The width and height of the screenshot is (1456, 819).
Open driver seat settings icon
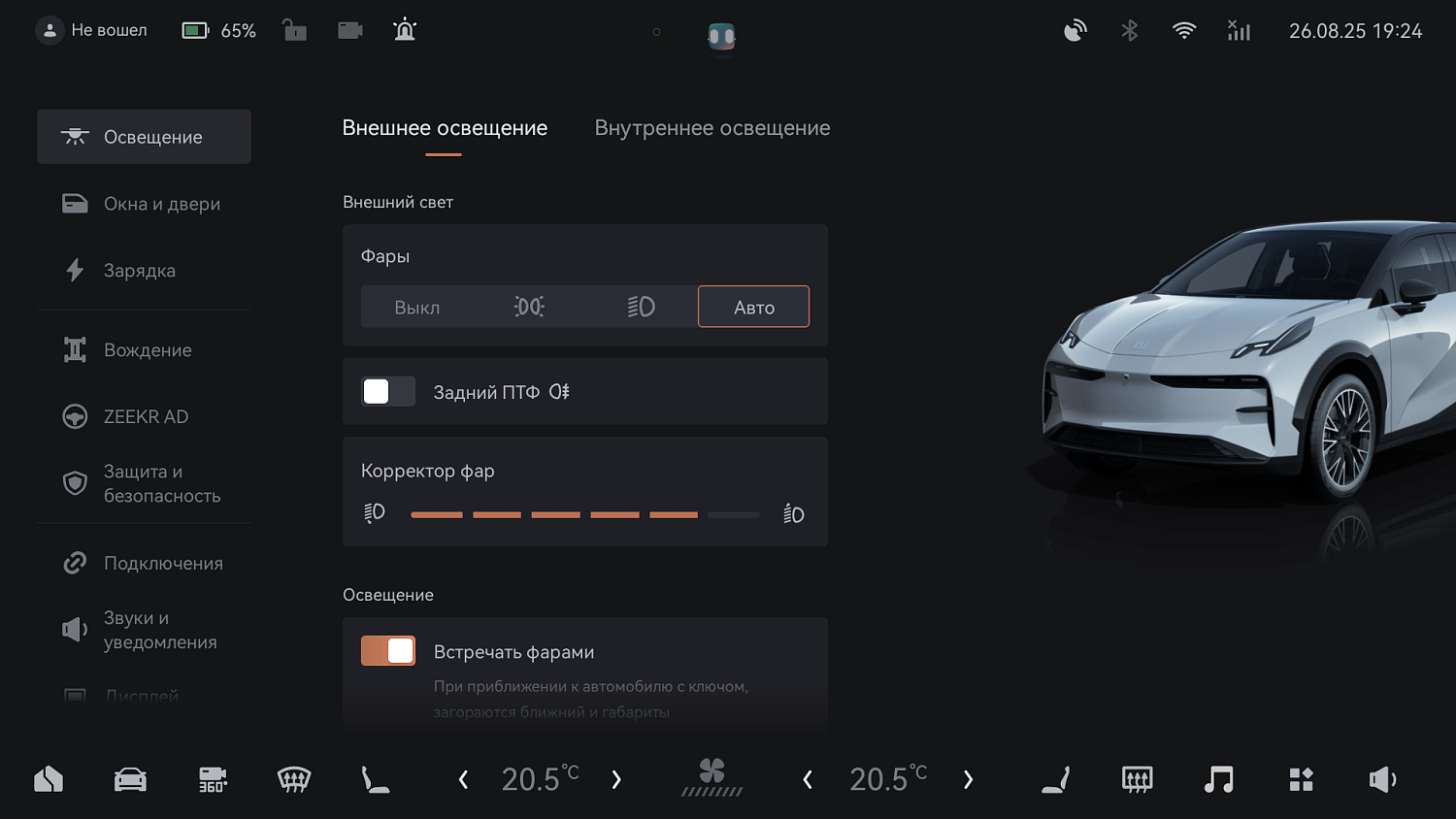tap(376, 779)
